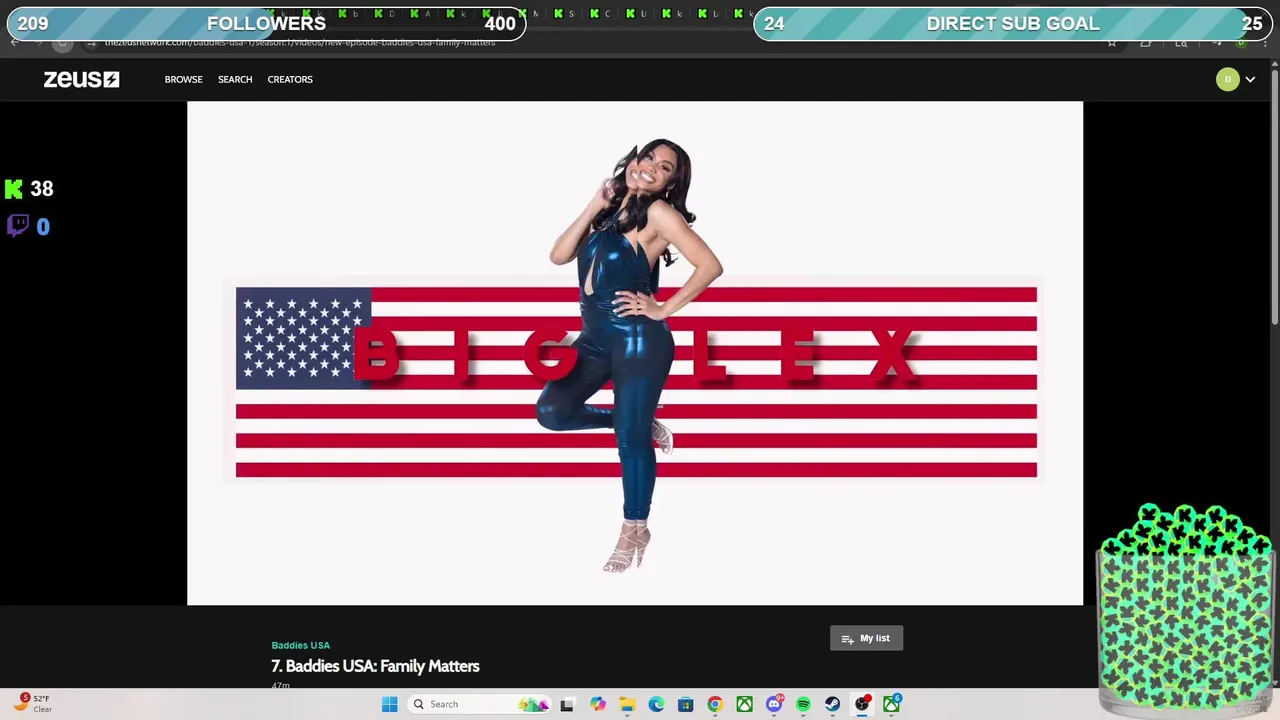Viewport: 1280px width, 720px height.
Task: Click the green profile avatar
Action: pos(1227,79)
